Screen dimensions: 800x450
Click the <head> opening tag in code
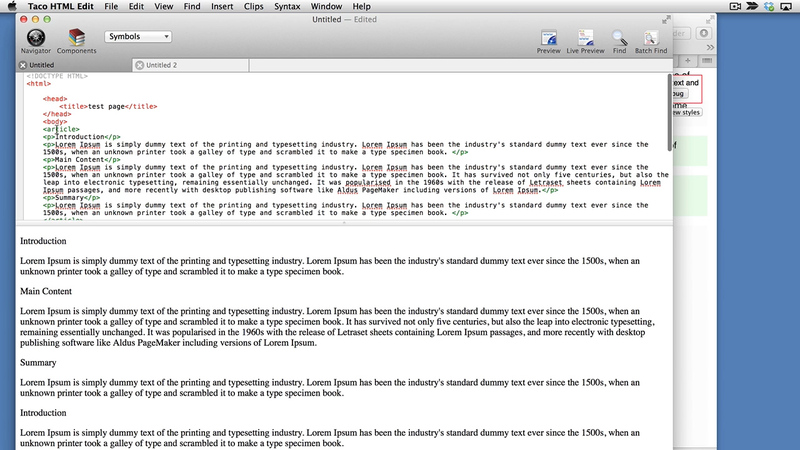pyautogui.click(x=55, y=99)
